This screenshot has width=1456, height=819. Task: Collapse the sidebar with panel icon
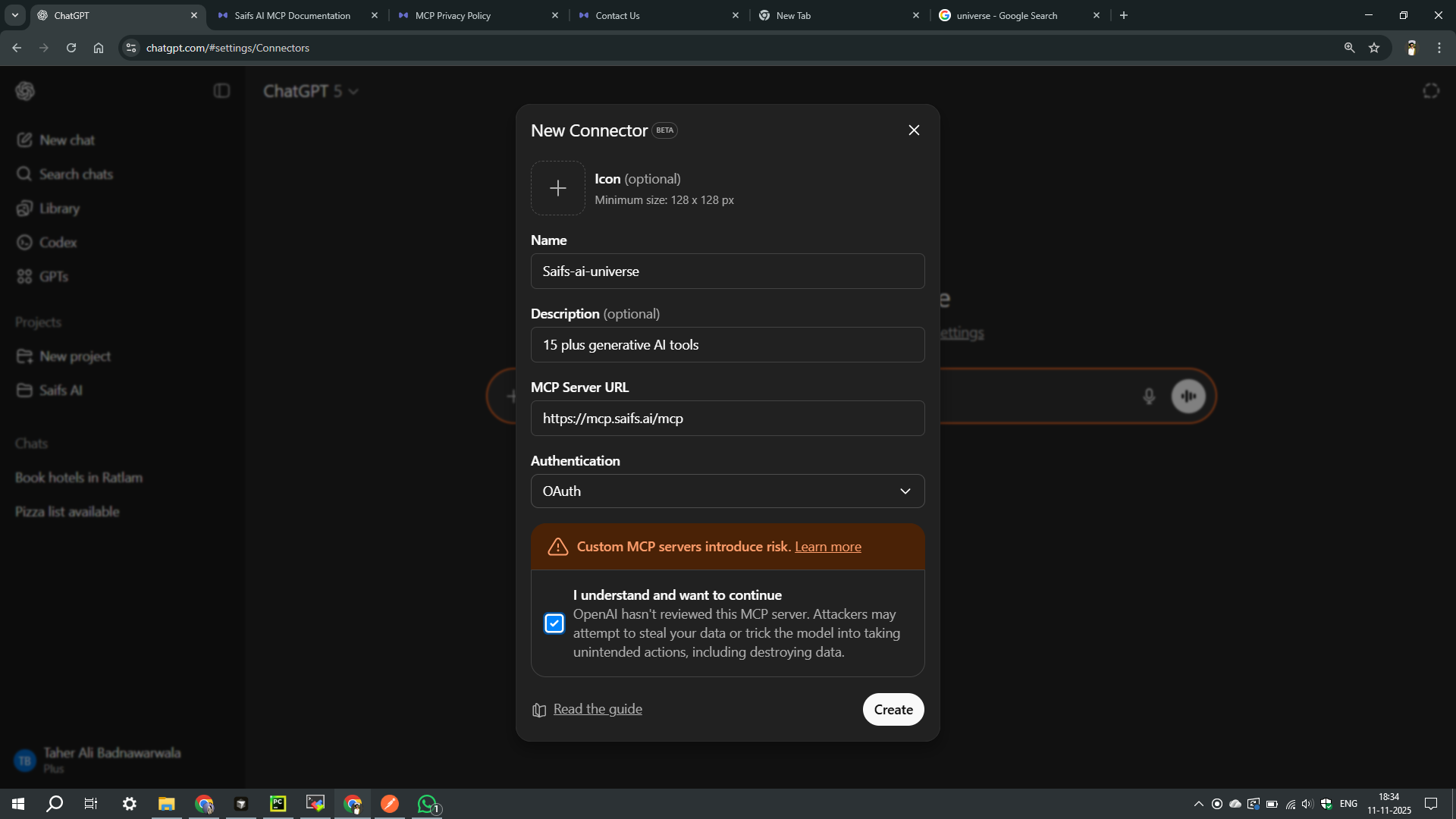pyautogui.click(x=221, y=91)
